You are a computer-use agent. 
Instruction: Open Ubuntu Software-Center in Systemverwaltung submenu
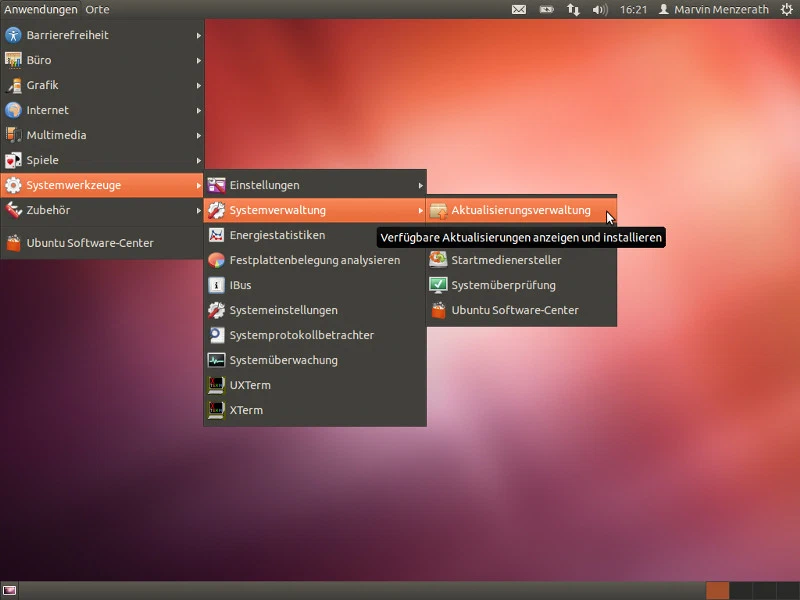click(521, 310)
